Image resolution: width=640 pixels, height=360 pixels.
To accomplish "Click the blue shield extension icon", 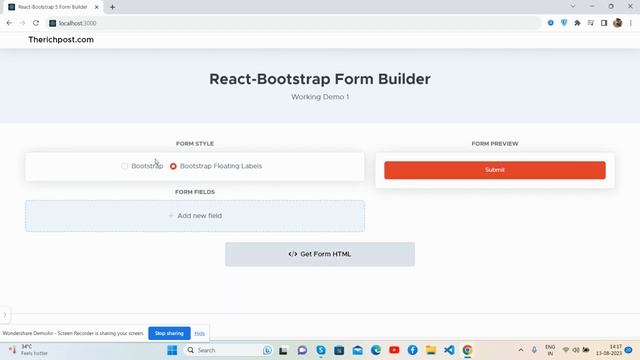I will 564,23.
